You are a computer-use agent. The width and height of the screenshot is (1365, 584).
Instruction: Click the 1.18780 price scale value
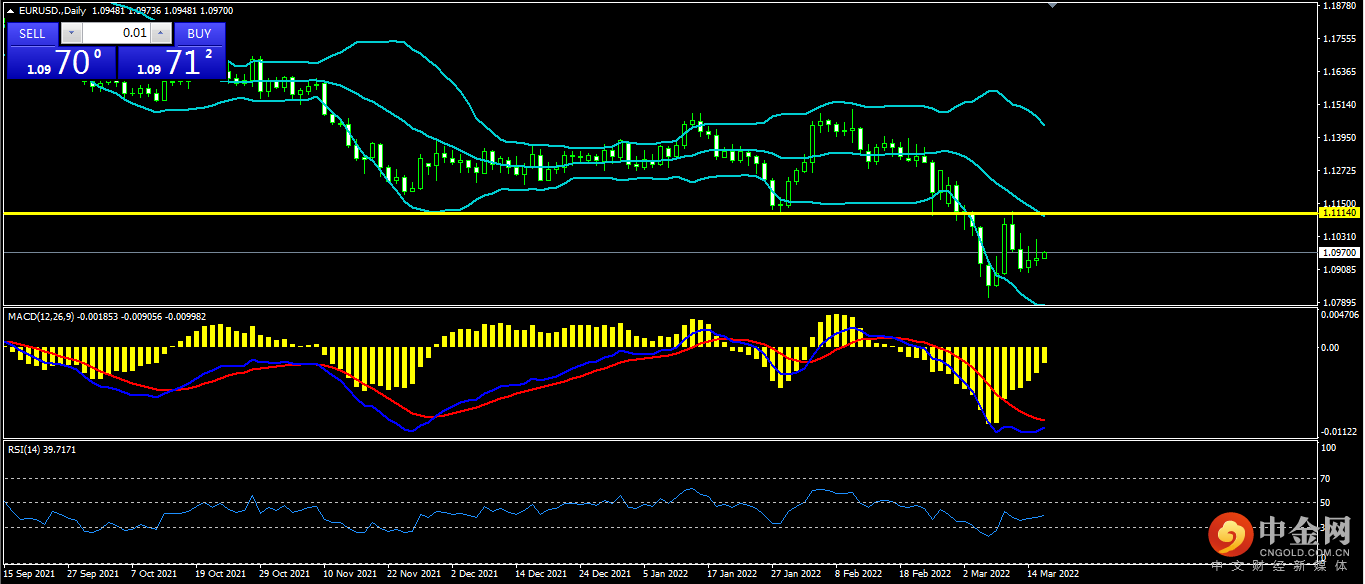tap(1339, 6)
